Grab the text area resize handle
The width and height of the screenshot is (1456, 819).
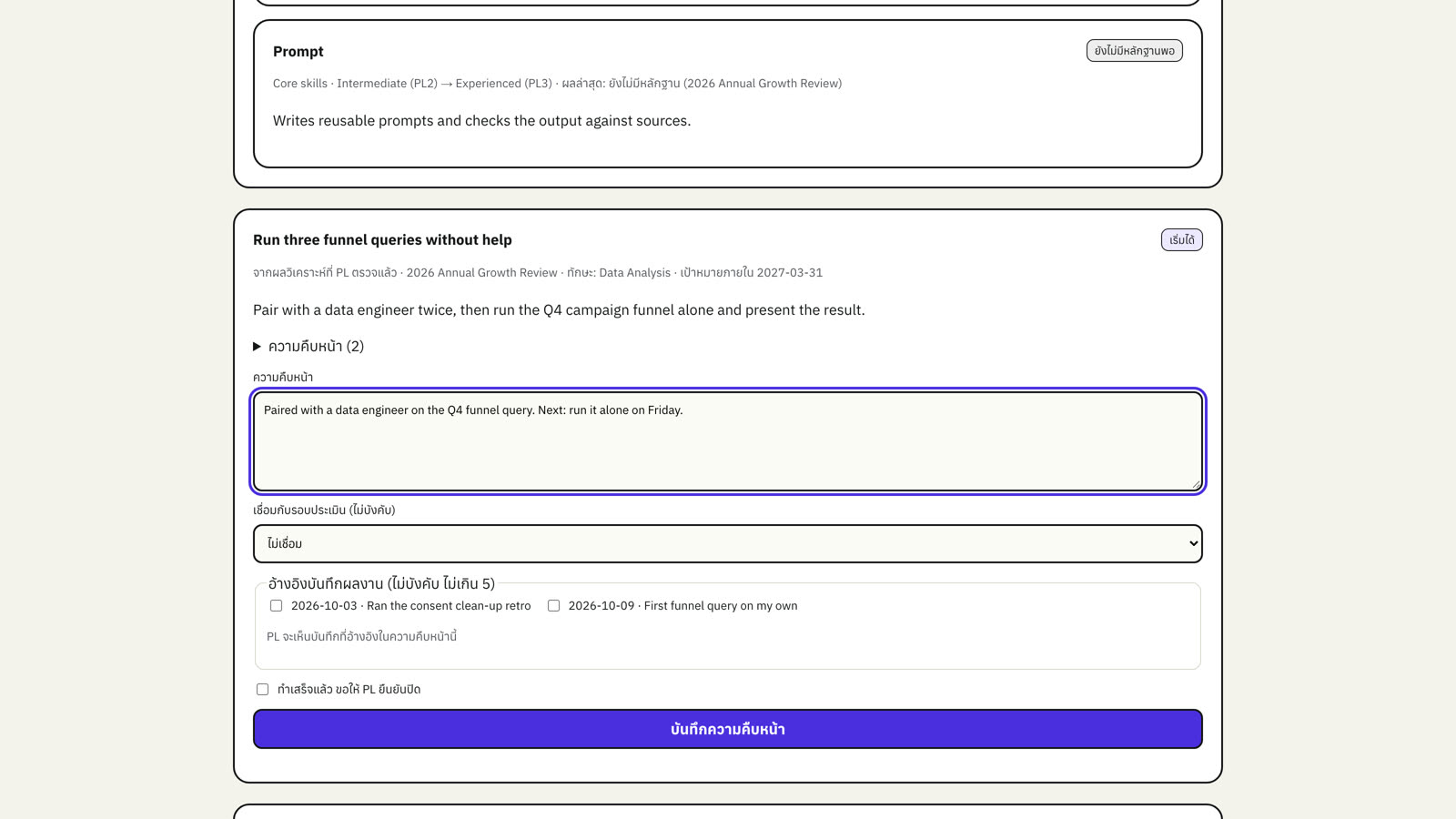pos(1196,484)
